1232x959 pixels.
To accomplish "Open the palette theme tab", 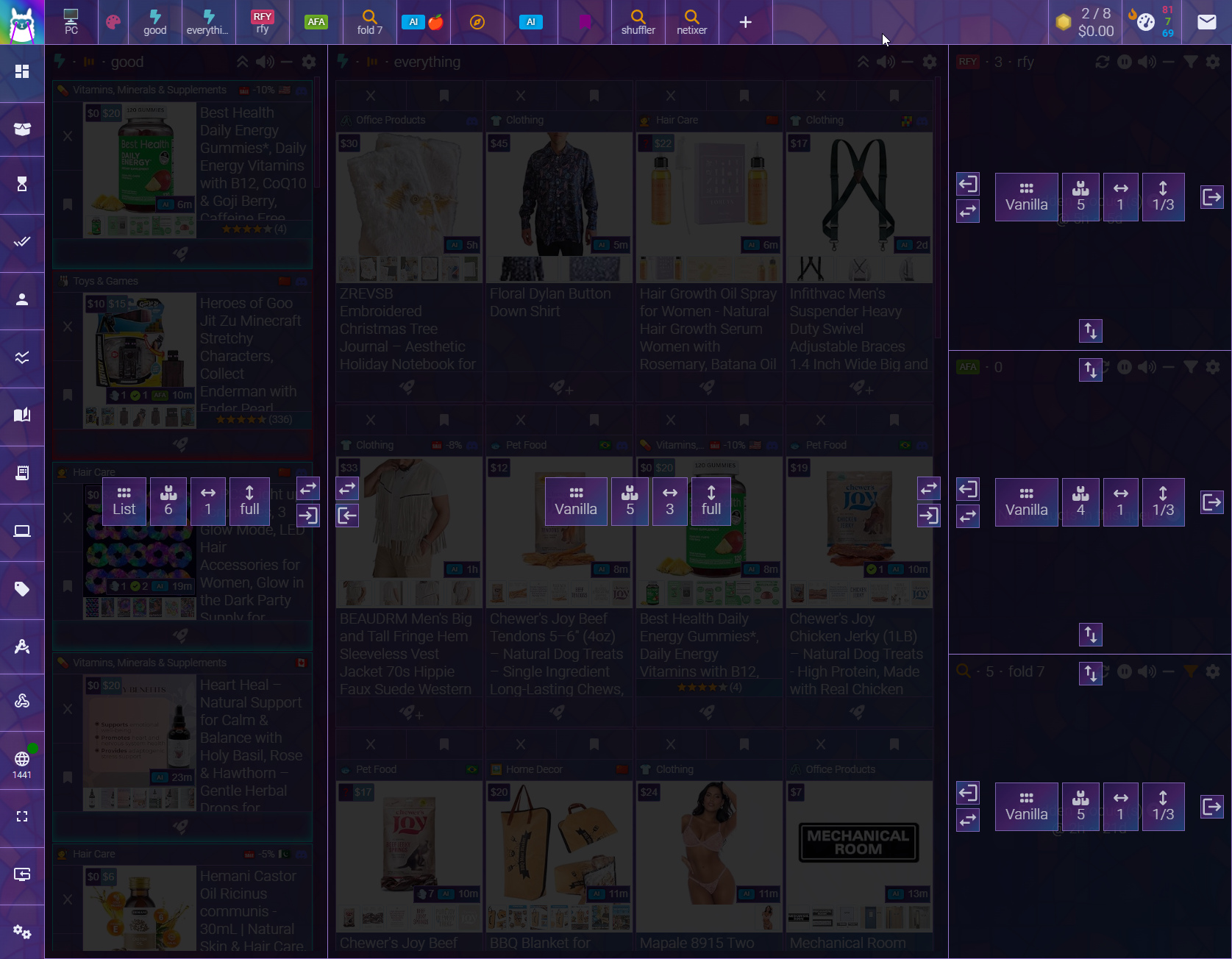I will click(113, 22).
